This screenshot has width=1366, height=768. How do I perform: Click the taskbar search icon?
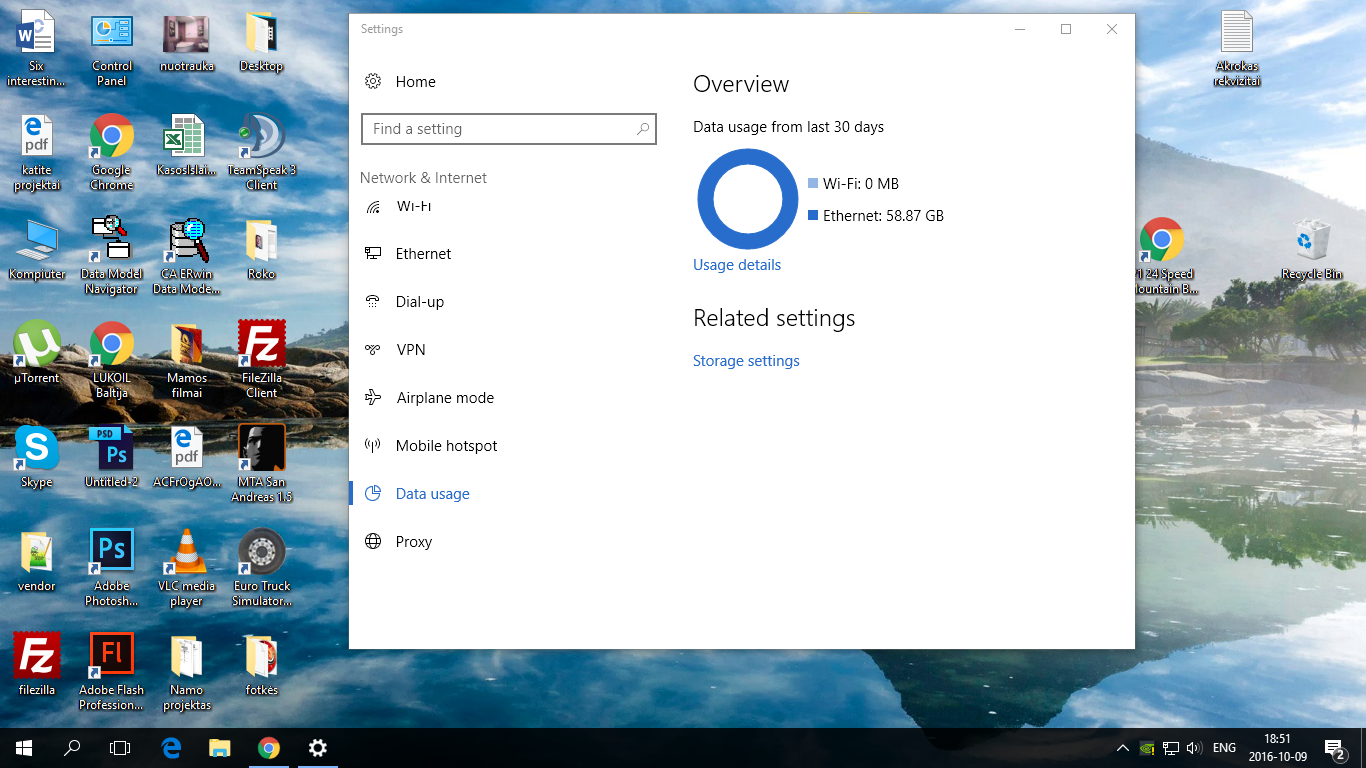(72, 748)
